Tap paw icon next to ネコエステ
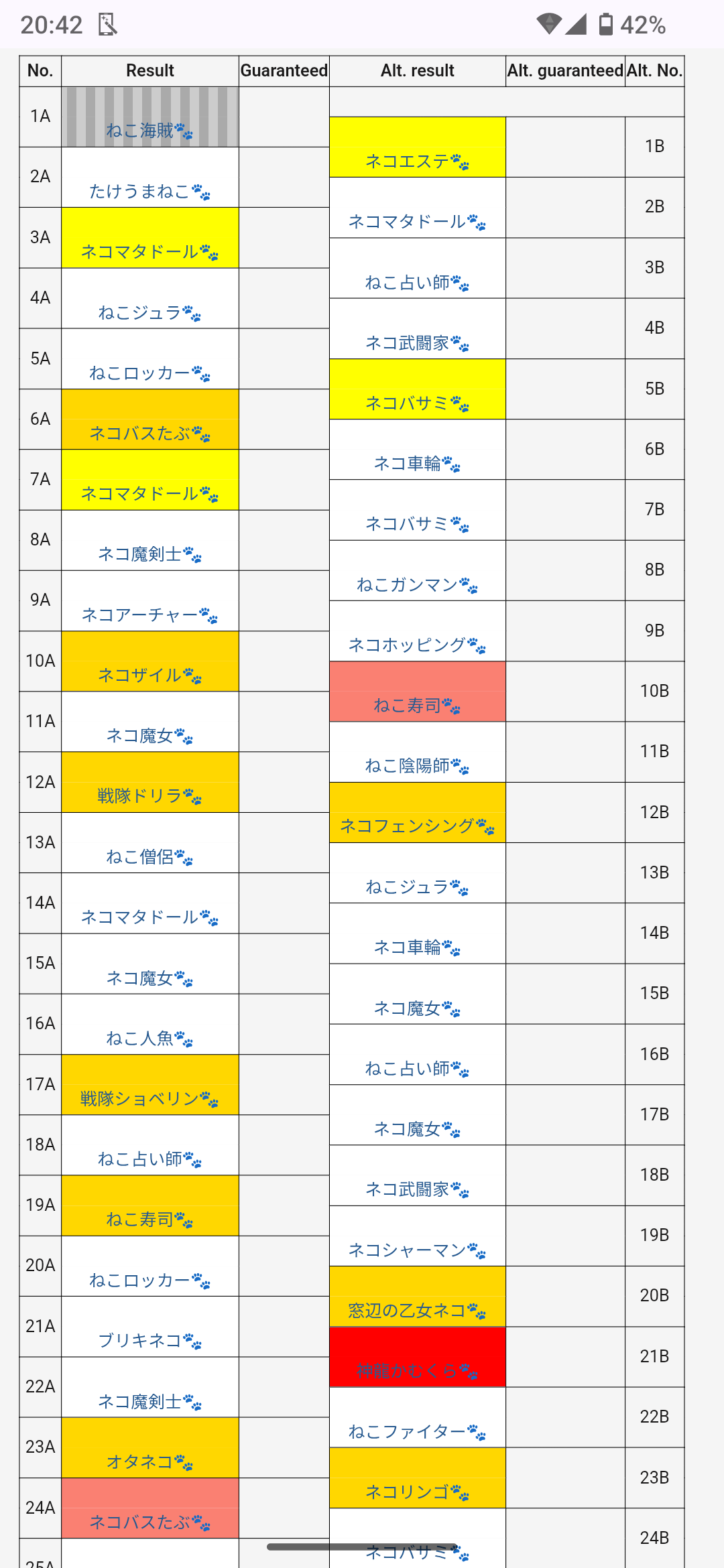The width and height of the screenshot is (724, 1568). coord(460,162)
